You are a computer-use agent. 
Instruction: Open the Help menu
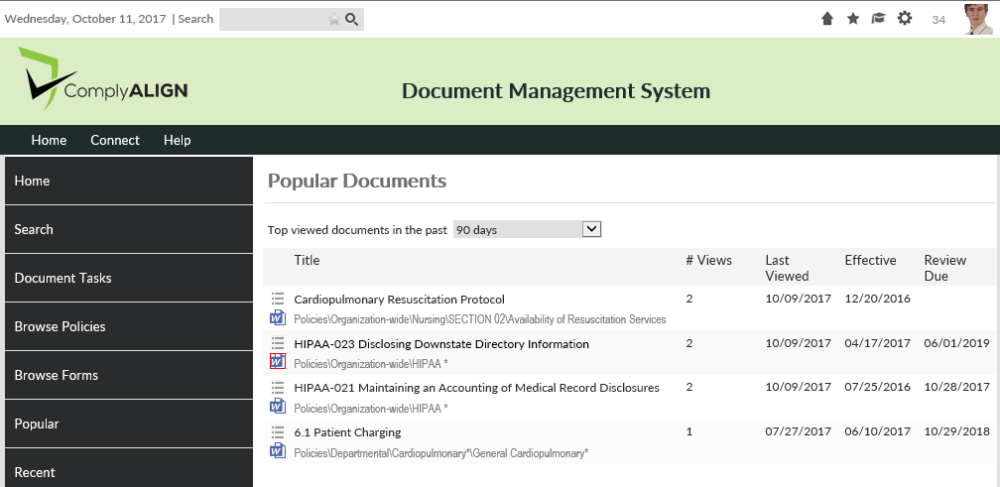177,140
